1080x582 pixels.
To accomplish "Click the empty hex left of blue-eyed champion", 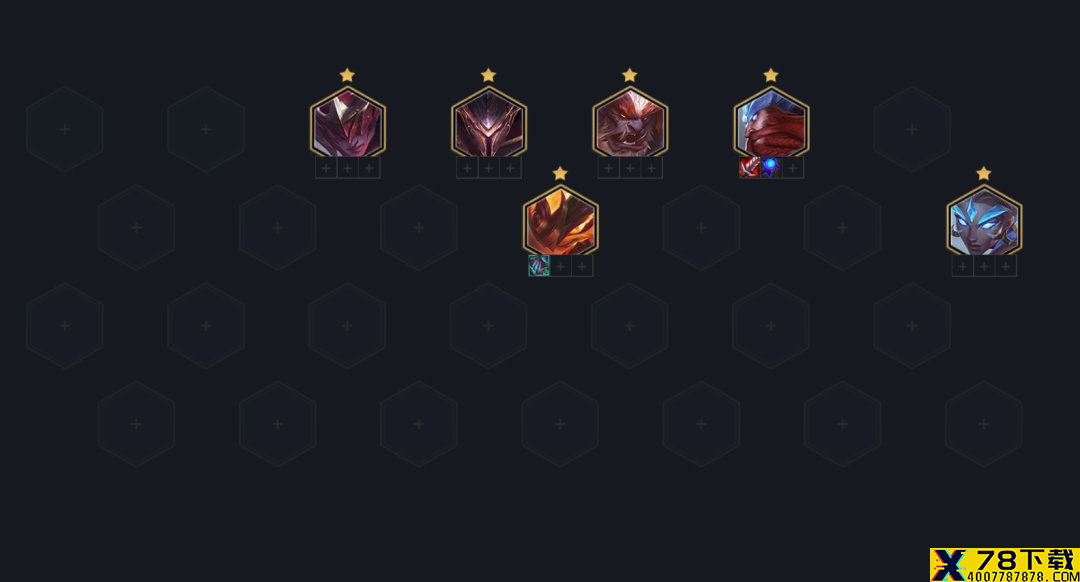I will [x=842, y=227].
